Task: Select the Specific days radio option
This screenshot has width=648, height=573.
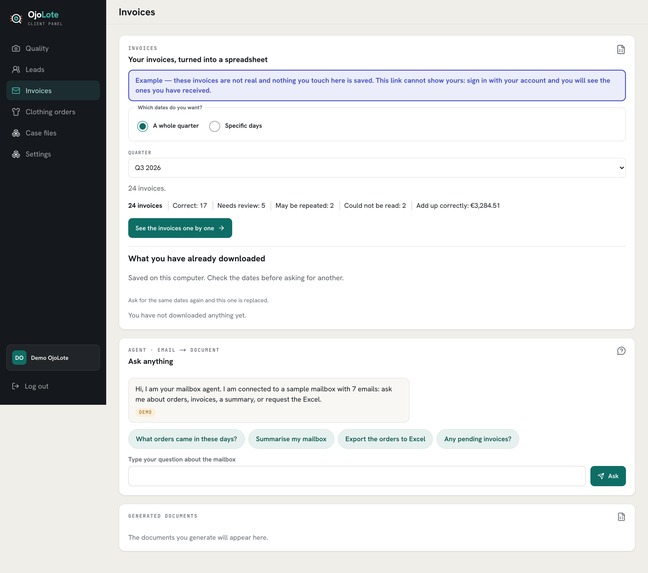Action: [214, 126]
